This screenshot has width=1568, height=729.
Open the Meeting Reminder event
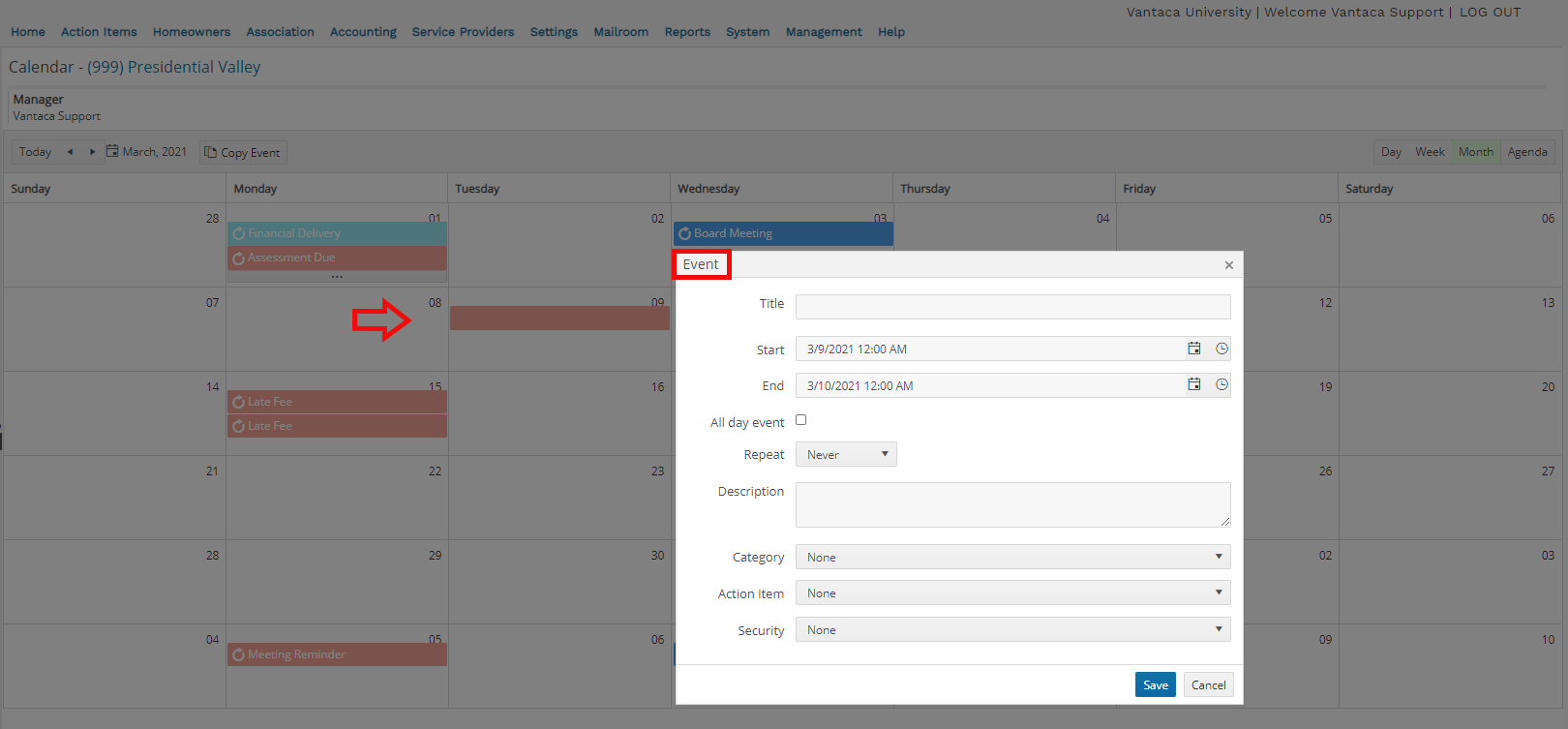coord(337,654)
